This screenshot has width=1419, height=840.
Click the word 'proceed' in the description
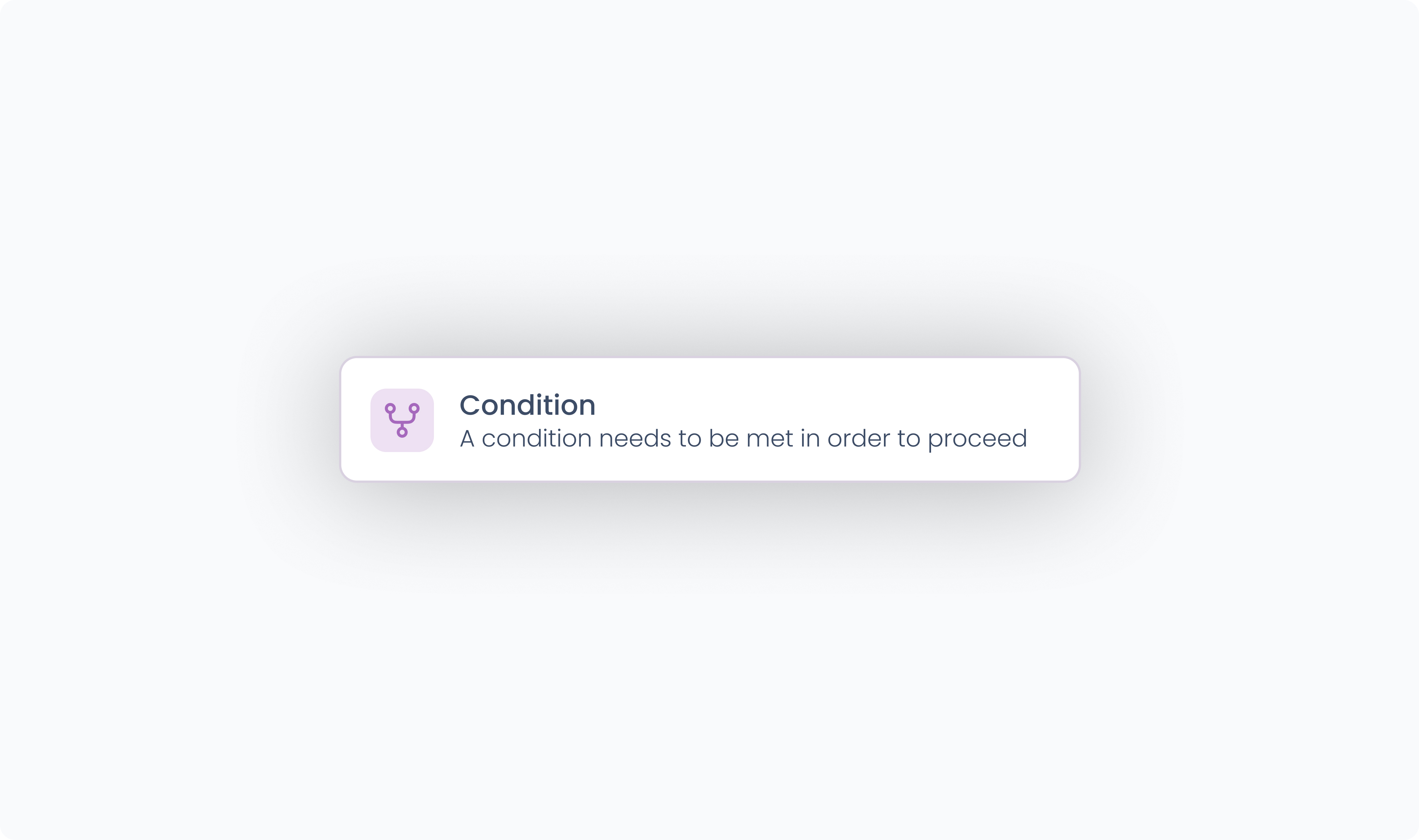977,439
